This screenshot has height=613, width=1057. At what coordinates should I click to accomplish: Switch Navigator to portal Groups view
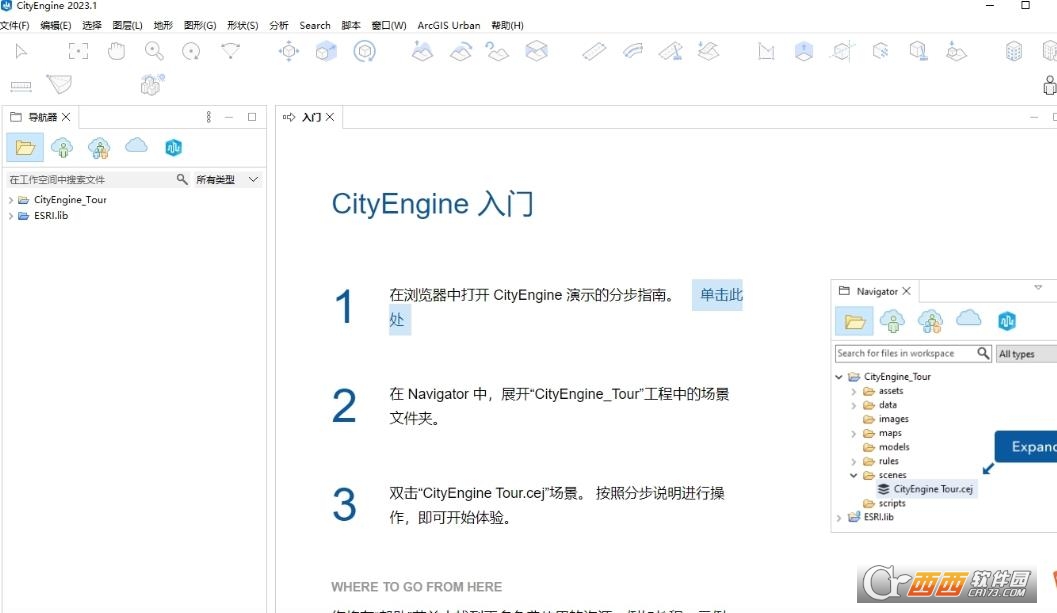coord(99,147)
